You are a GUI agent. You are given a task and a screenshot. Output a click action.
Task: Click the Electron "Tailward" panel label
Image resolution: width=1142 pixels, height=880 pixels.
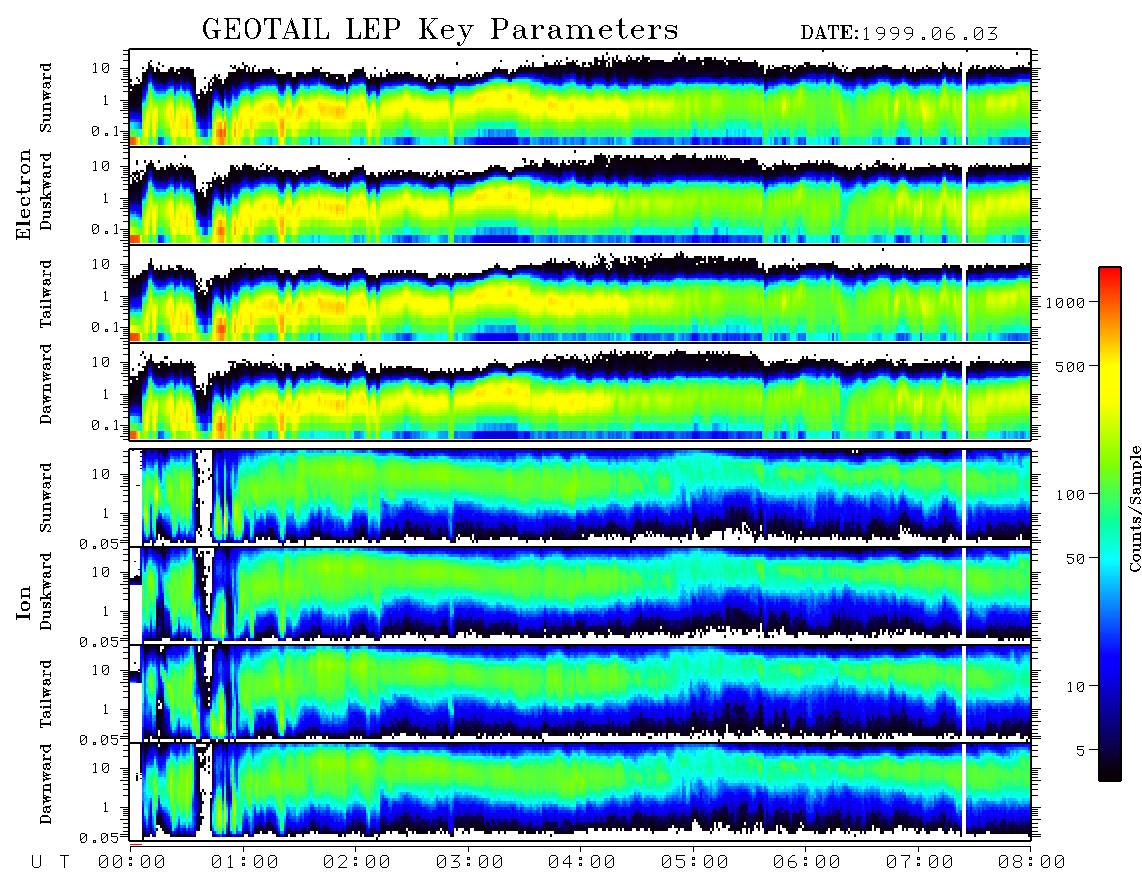[46, 294]
